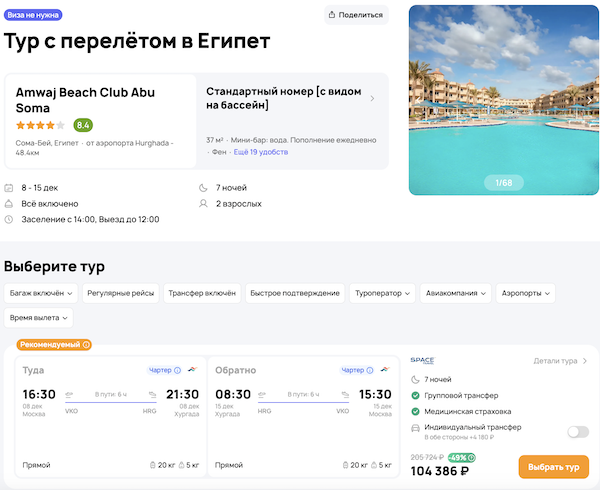Enable the Индивидуальный трансфер switch
Viewport: 600px width, 490px height.
pyautogui.click(x=577, y=432)
